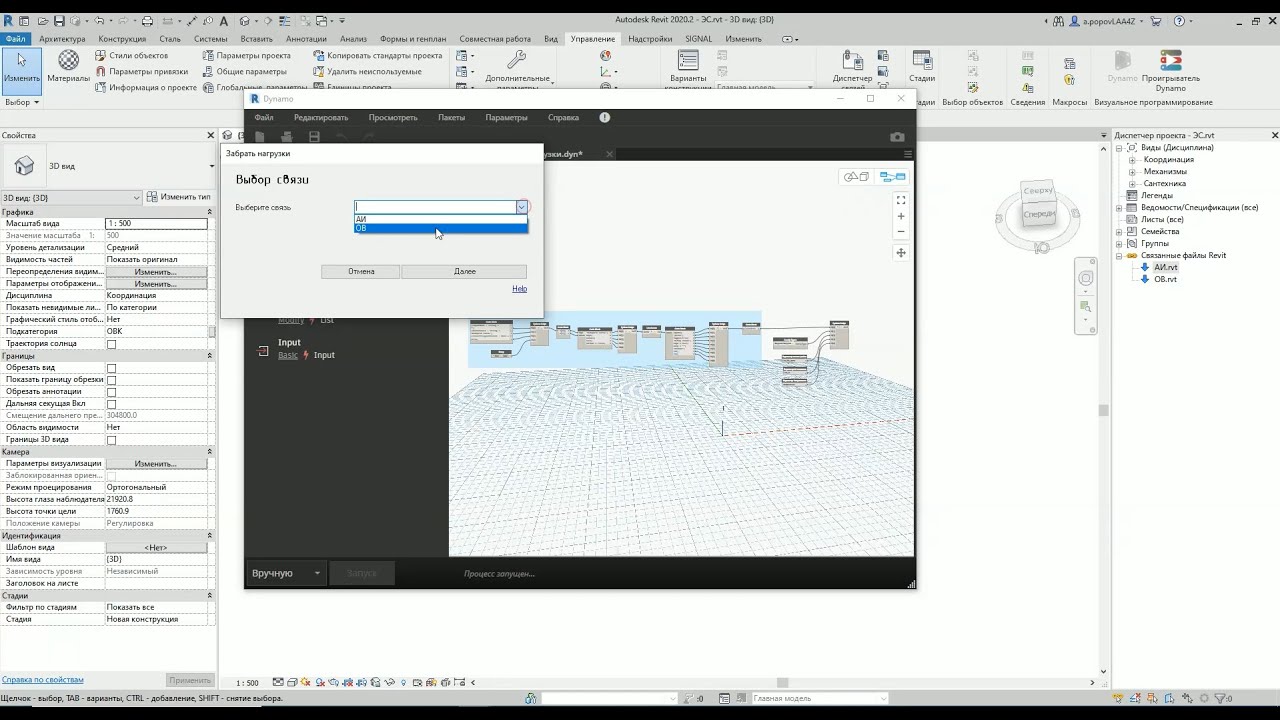Expand Виды (Дисциплина) tree node

click(x=1120, y=148)
